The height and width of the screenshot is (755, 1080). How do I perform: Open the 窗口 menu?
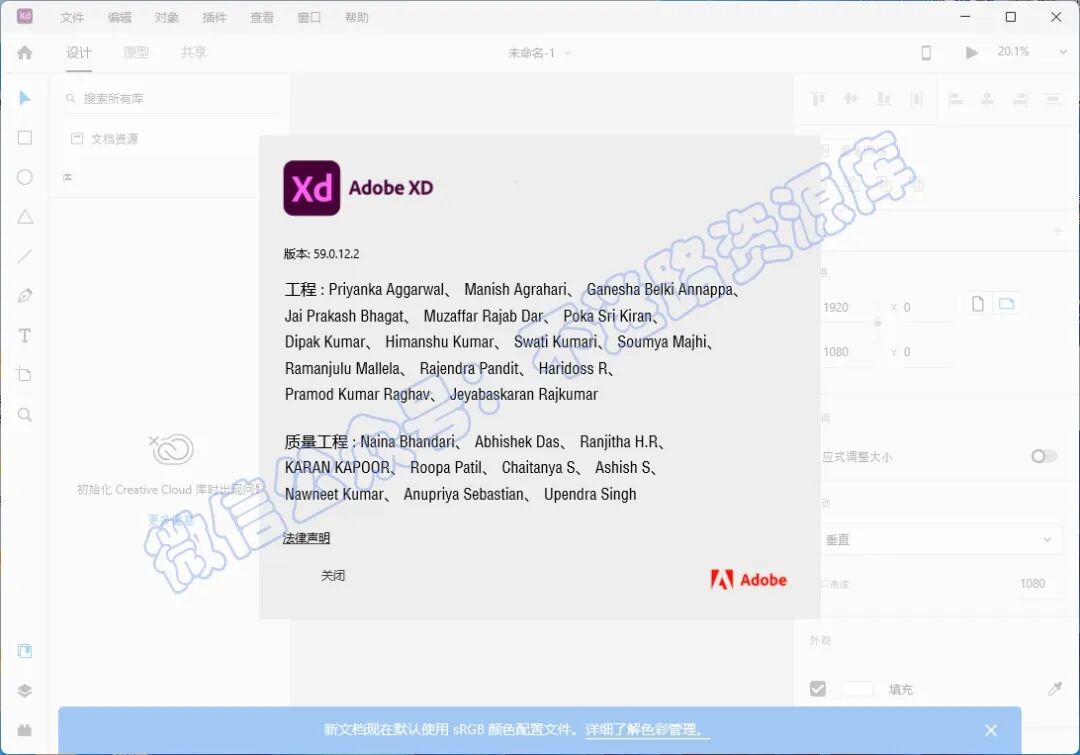tap(309, 17)
